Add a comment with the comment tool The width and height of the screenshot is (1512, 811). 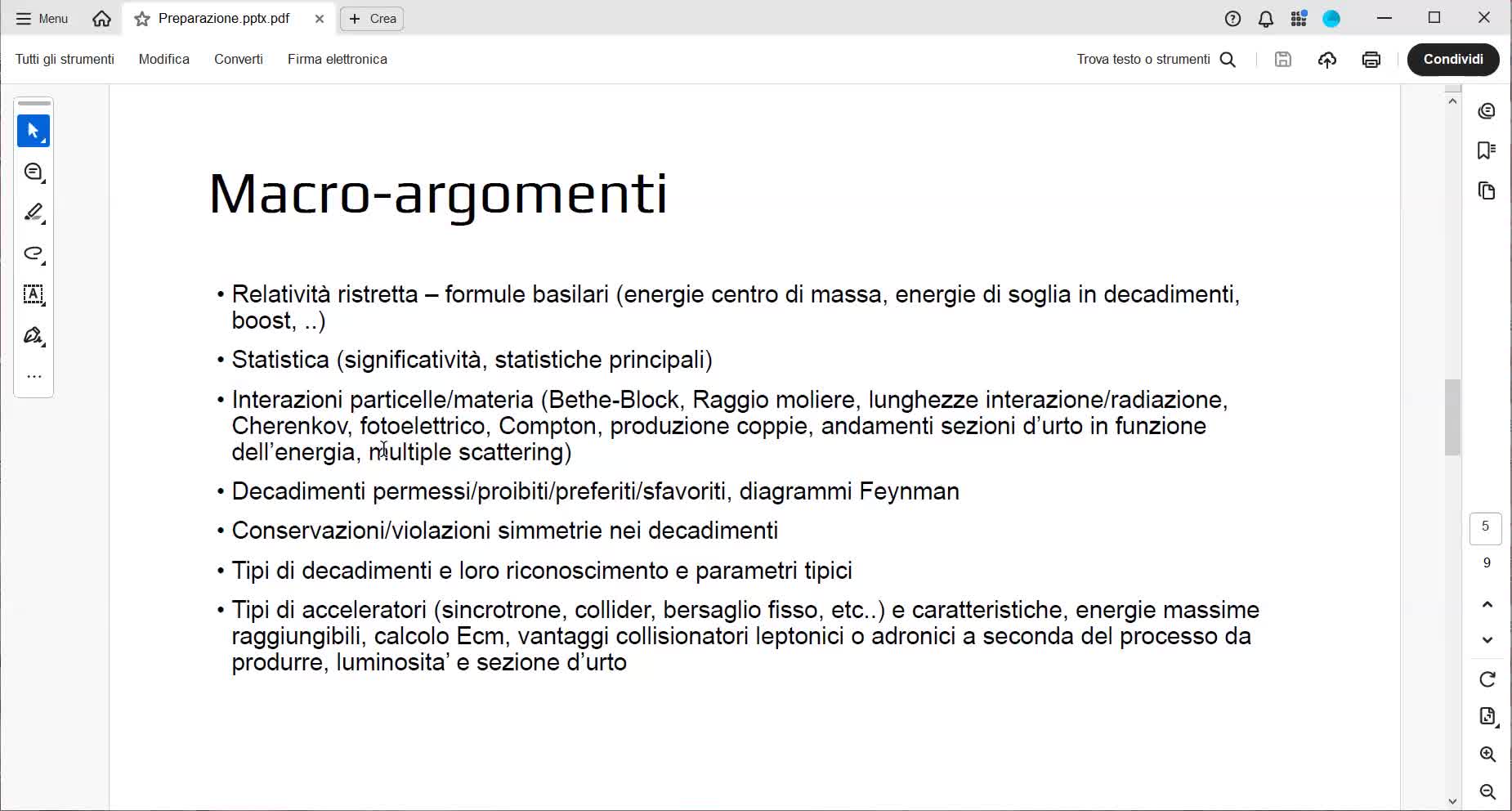pos(34,173)
